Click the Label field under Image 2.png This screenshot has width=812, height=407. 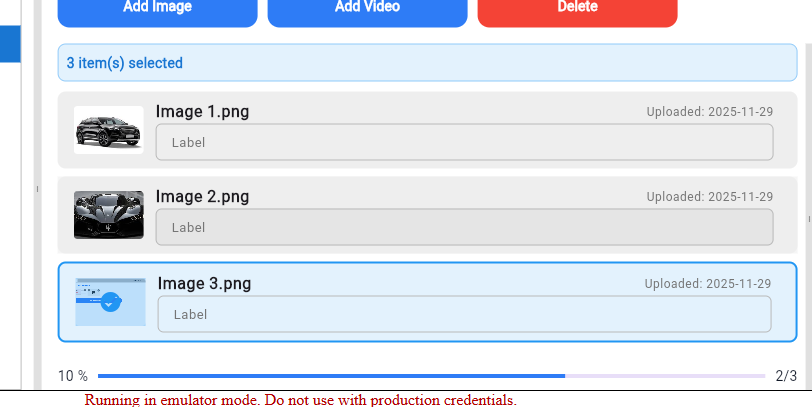(x=464, y=227)
